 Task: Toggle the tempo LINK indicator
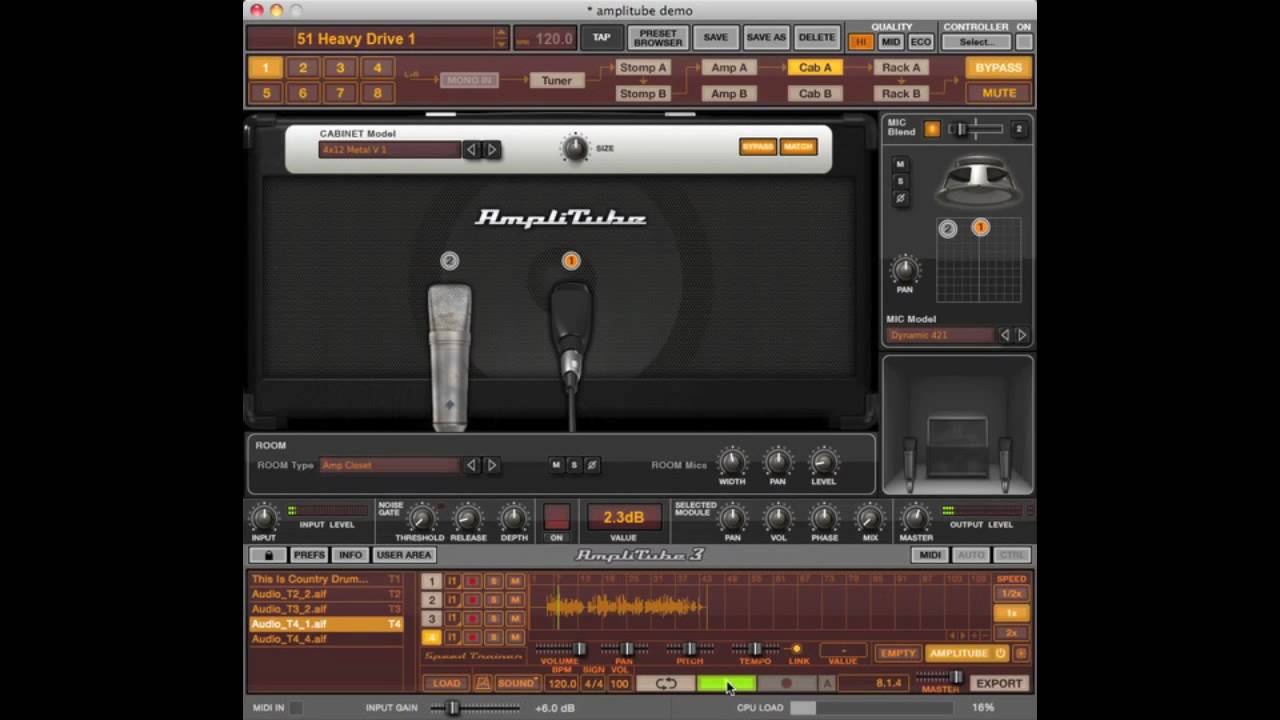(x=797, y=649)
